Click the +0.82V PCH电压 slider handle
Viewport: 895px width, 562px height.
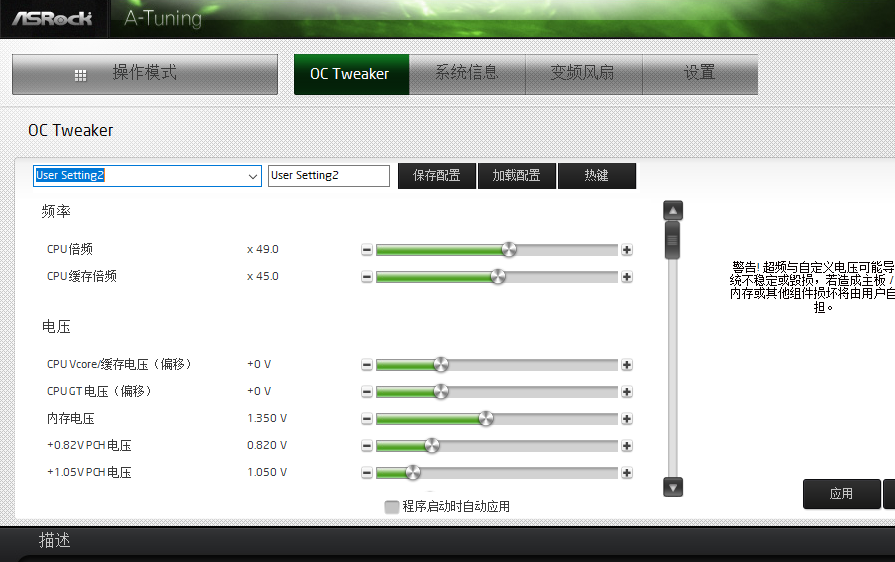[432, 446]
